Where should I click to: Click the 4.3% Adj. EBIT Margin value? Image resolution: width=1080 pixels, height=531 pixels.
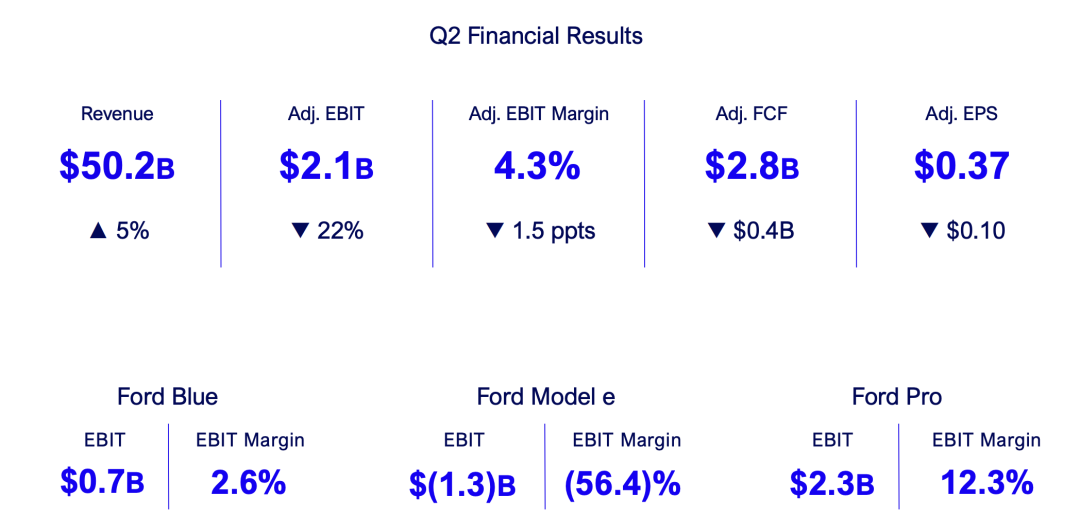click(537, 166)
